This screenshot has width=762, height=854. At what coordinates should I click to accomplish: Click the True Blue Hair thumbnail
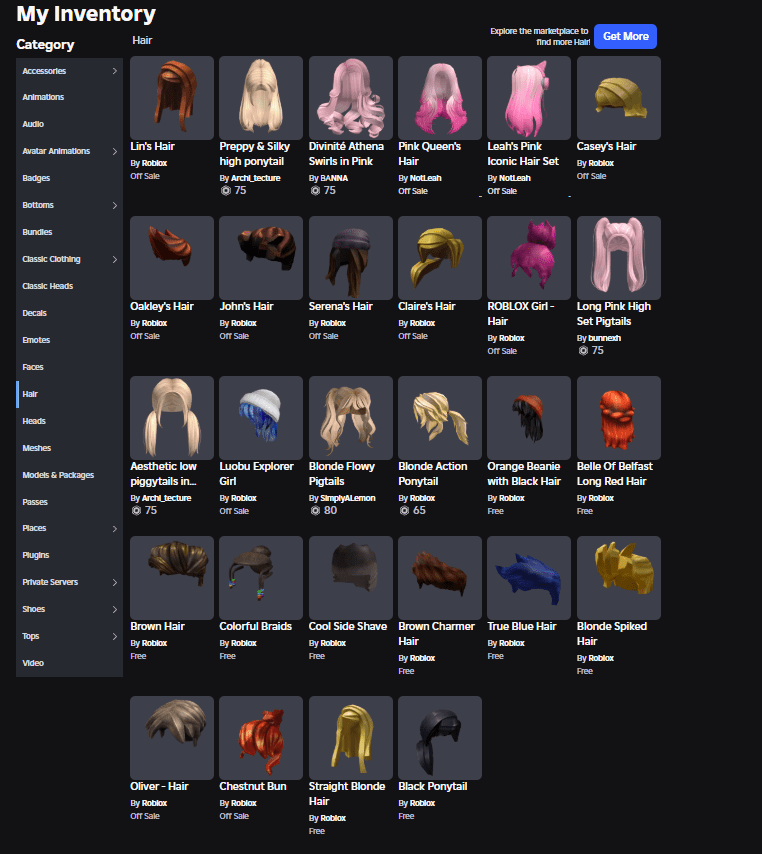click(528, 577)
